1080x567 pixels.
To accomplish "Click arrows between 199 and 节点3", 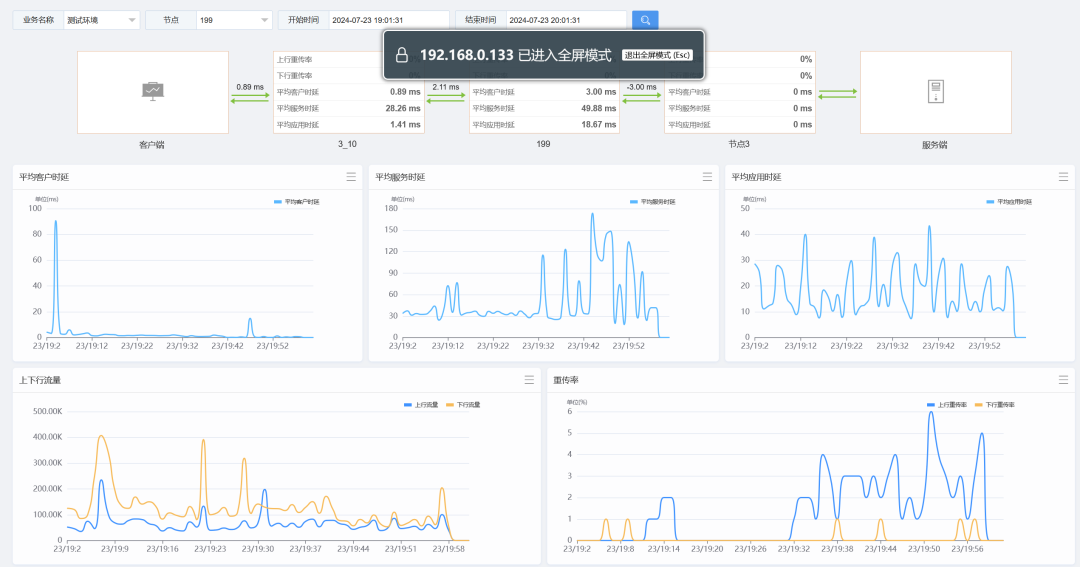I will click(641, 99).
